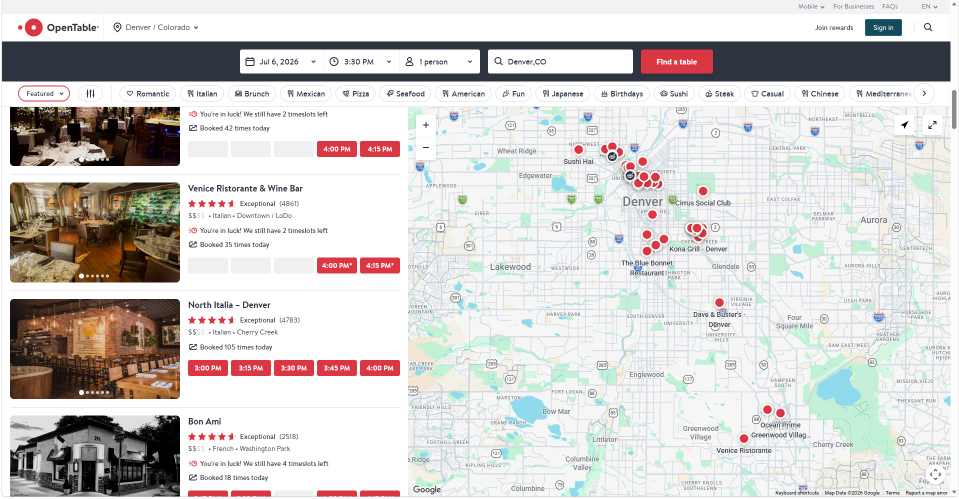
Task: Filter by American cuisine
Action: click(x=463, y=94)
